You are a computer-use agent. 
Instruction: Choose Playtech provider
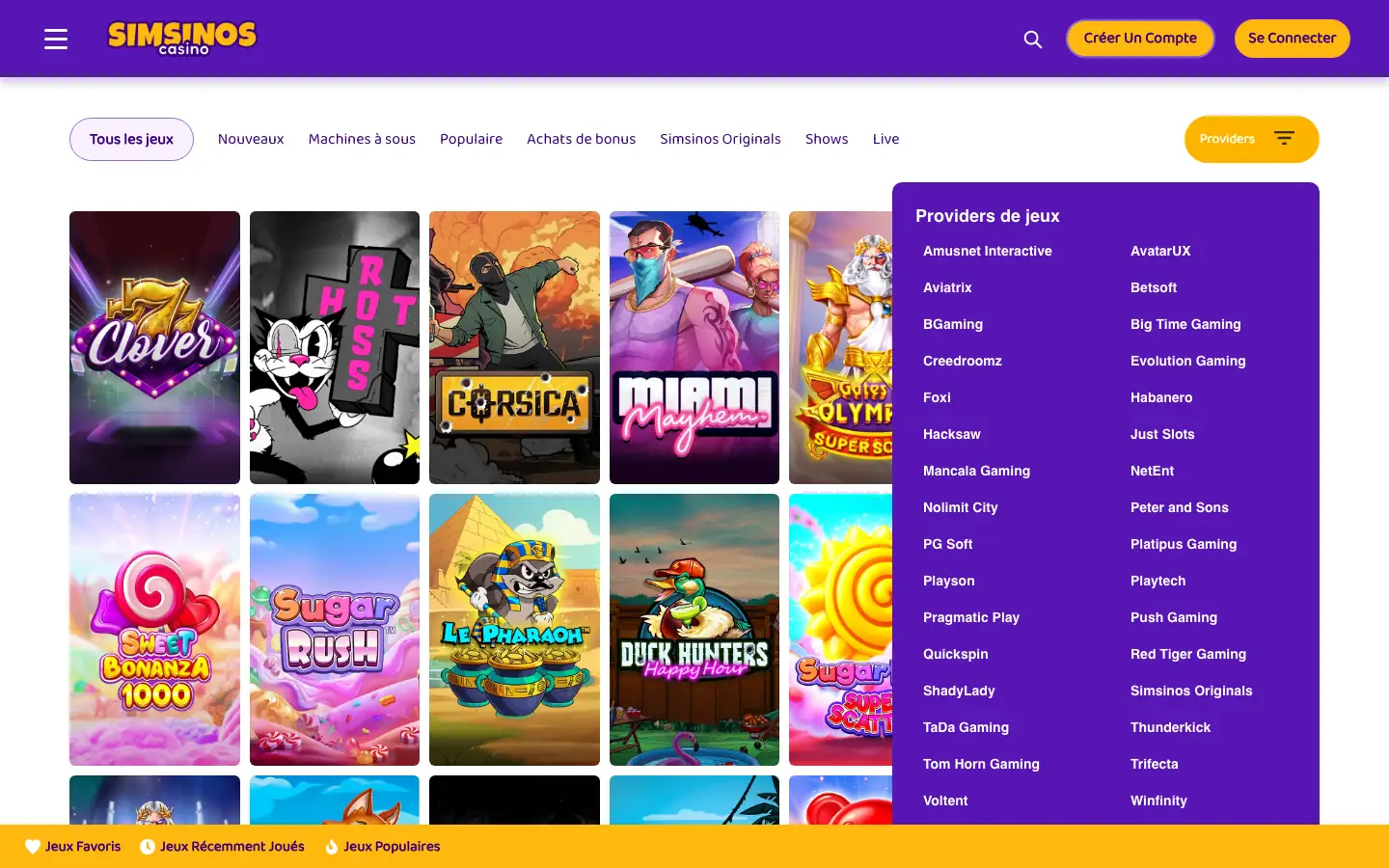point(1158,581)
